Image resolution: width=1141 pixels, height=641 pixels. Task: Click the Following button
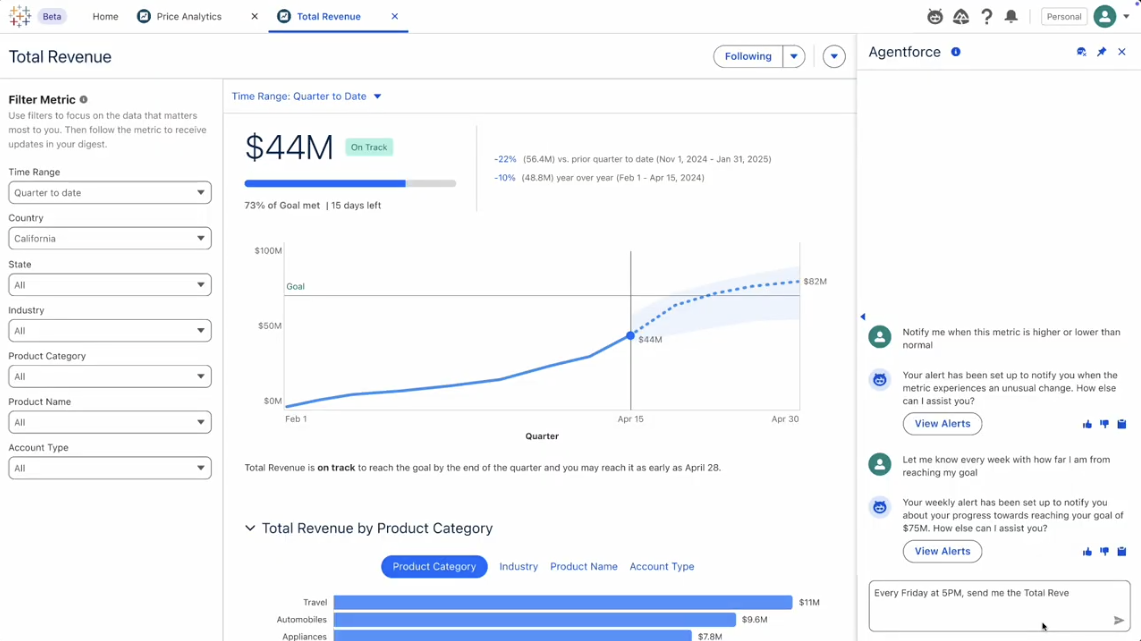point(748,57)
